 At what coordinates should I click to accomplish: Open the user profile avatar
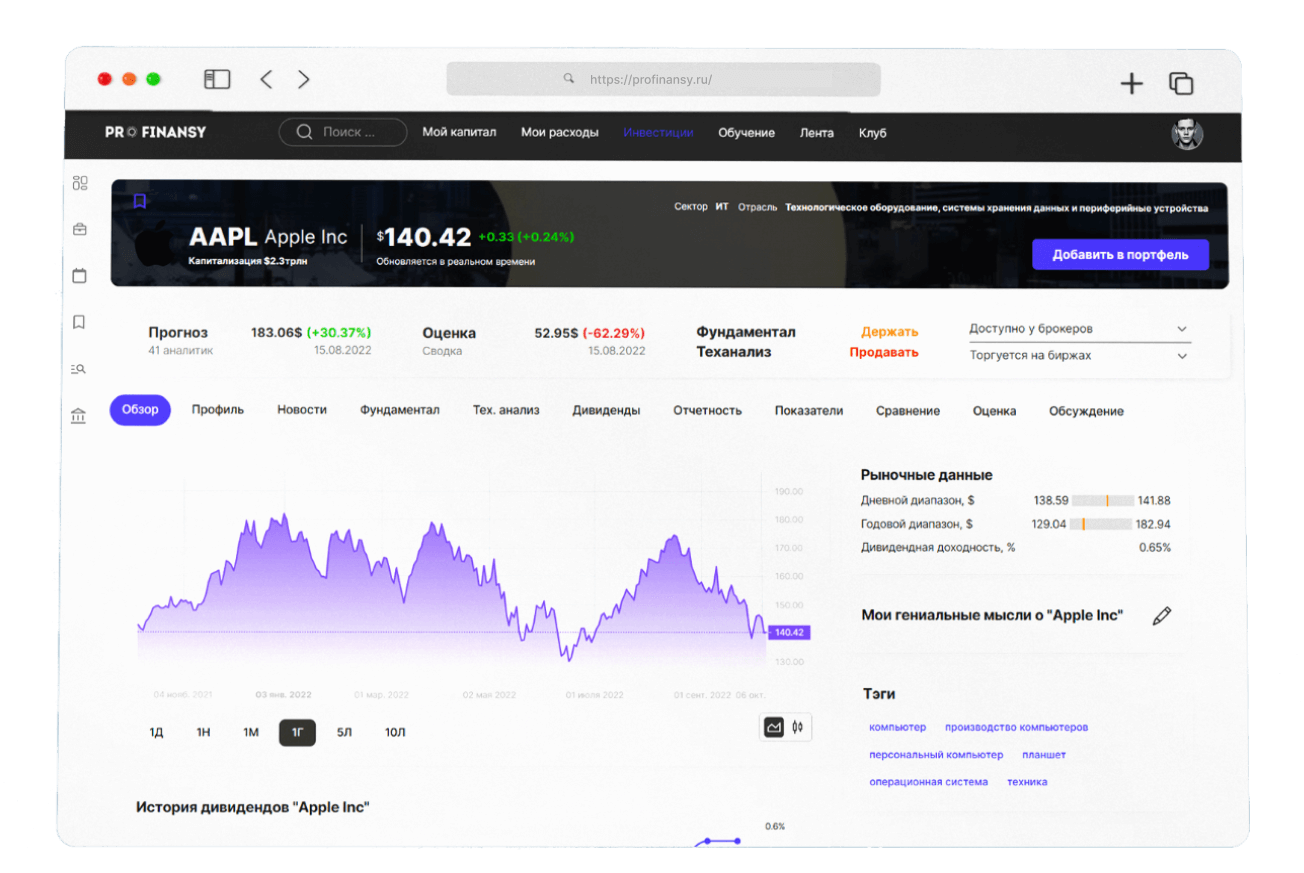pyautogui.click(x=1187, y=134)
